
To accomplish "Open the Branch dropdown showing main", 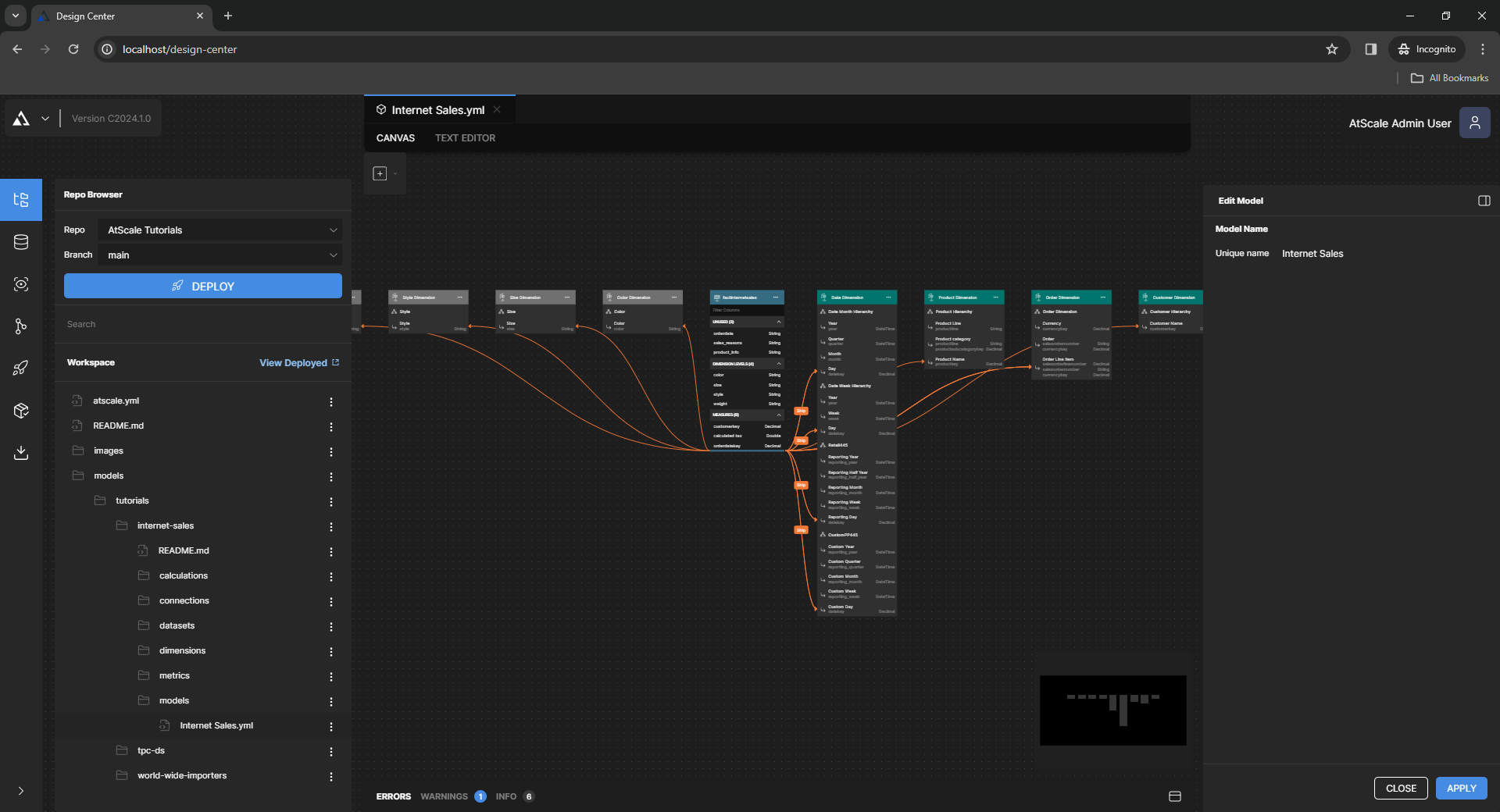I will coord(220,255).
